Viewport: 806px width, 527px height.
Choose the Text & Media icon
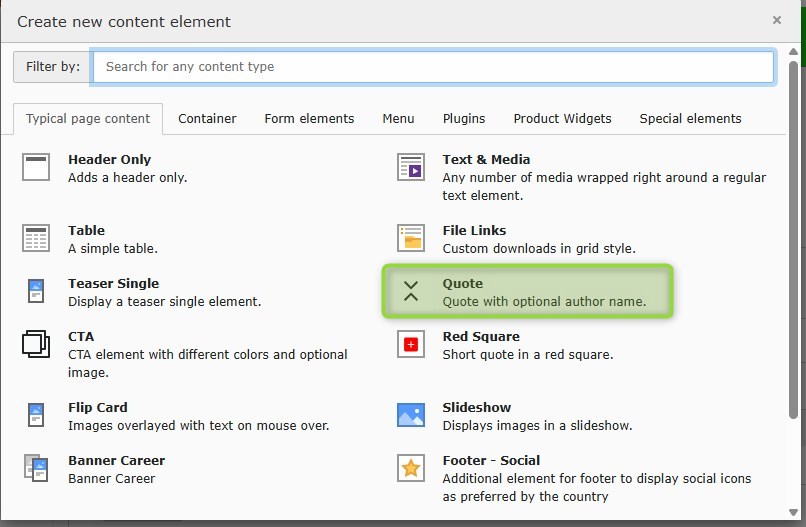411,167
